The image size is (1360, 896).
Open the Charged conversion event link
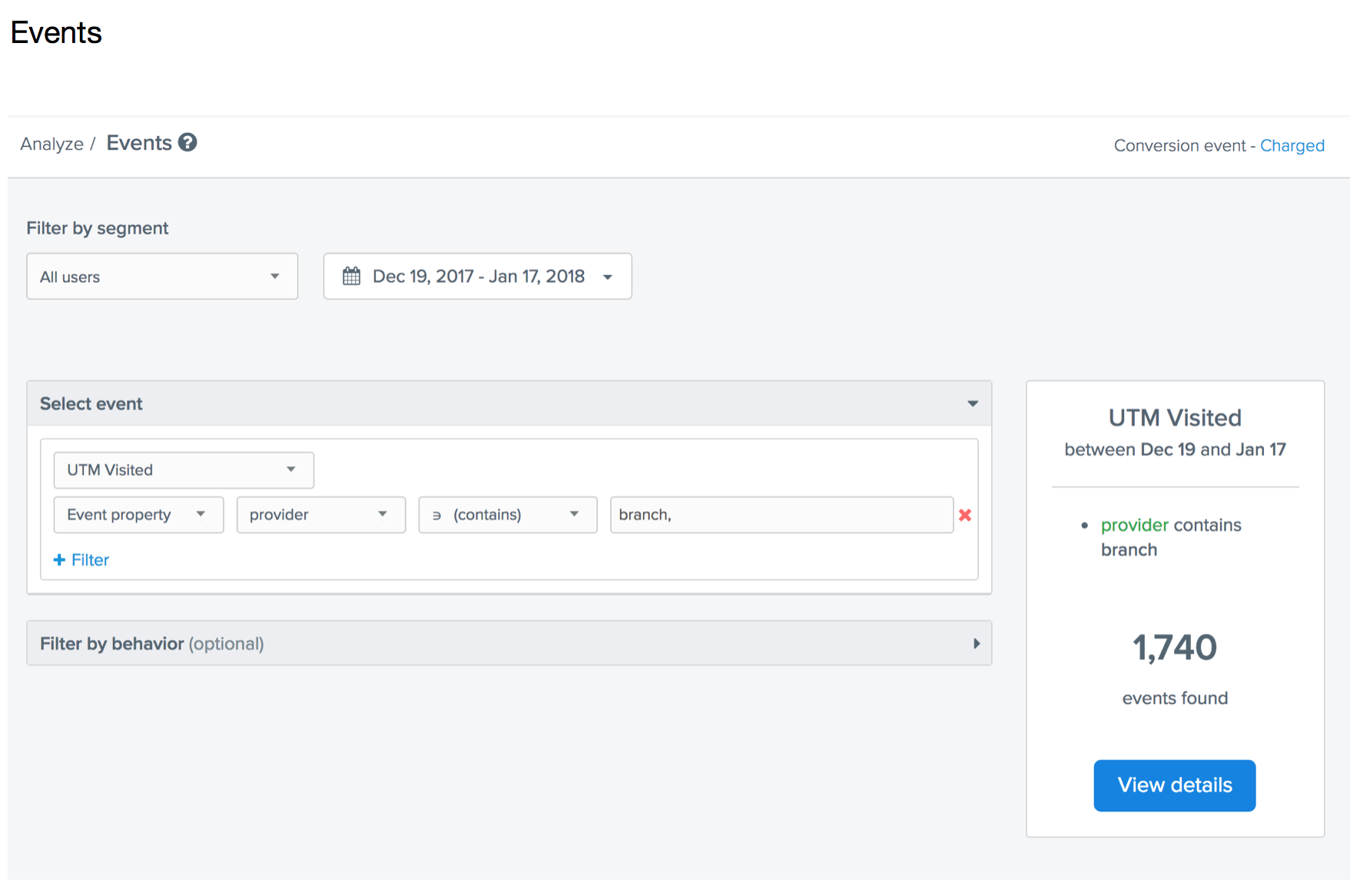pos(1292,145)
